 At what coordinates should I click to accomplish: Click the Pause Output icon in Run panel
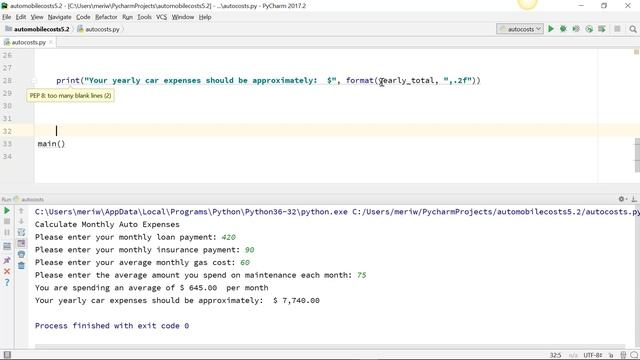pyautogui.click(x=7, y=232)
